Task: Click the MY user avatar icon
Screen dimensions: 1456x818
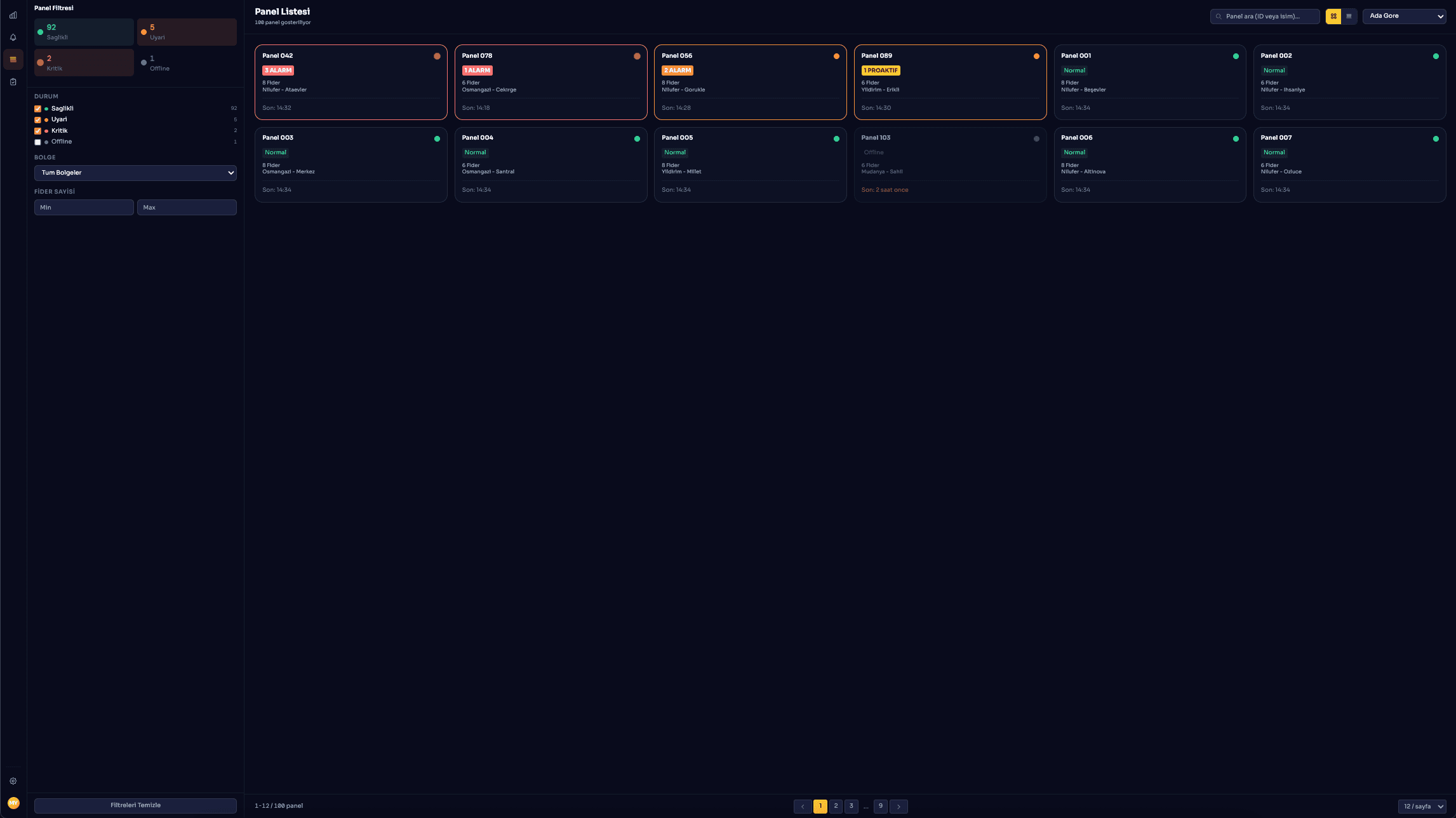Action: 13,801
